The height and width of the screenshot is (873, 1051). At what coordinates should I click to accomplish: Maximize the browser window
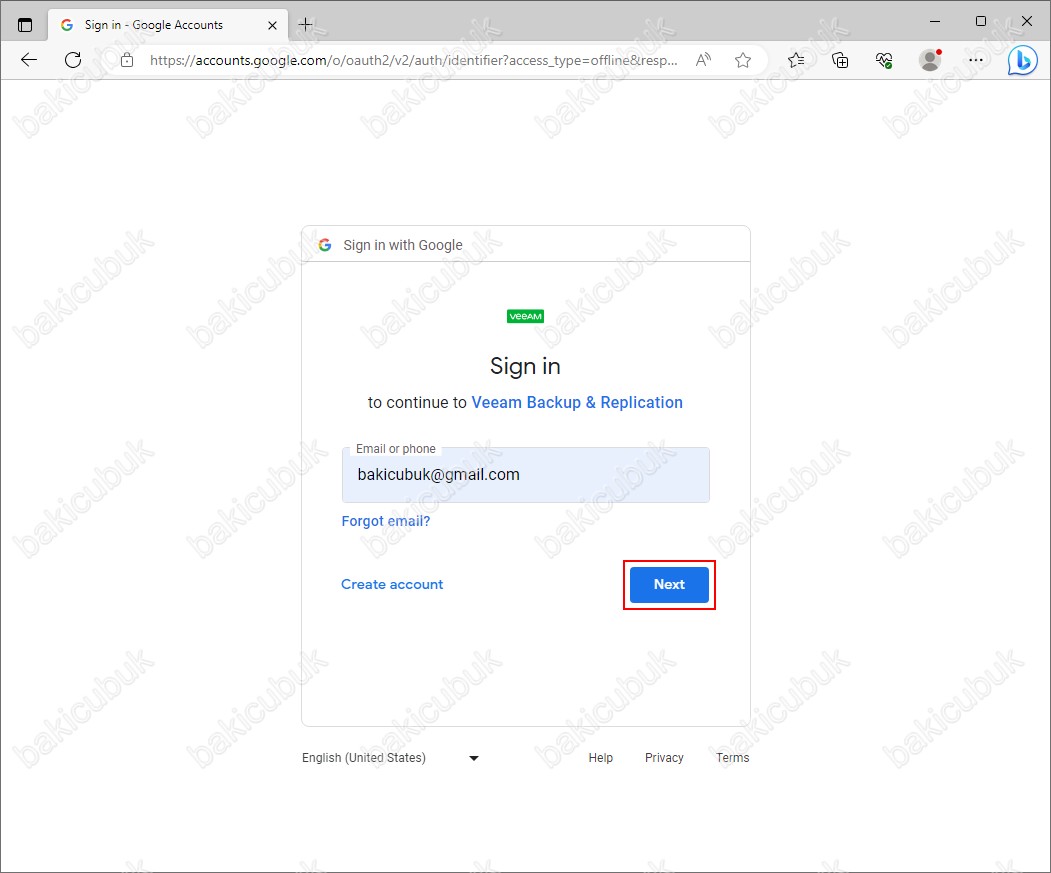[x=981, y=21]
